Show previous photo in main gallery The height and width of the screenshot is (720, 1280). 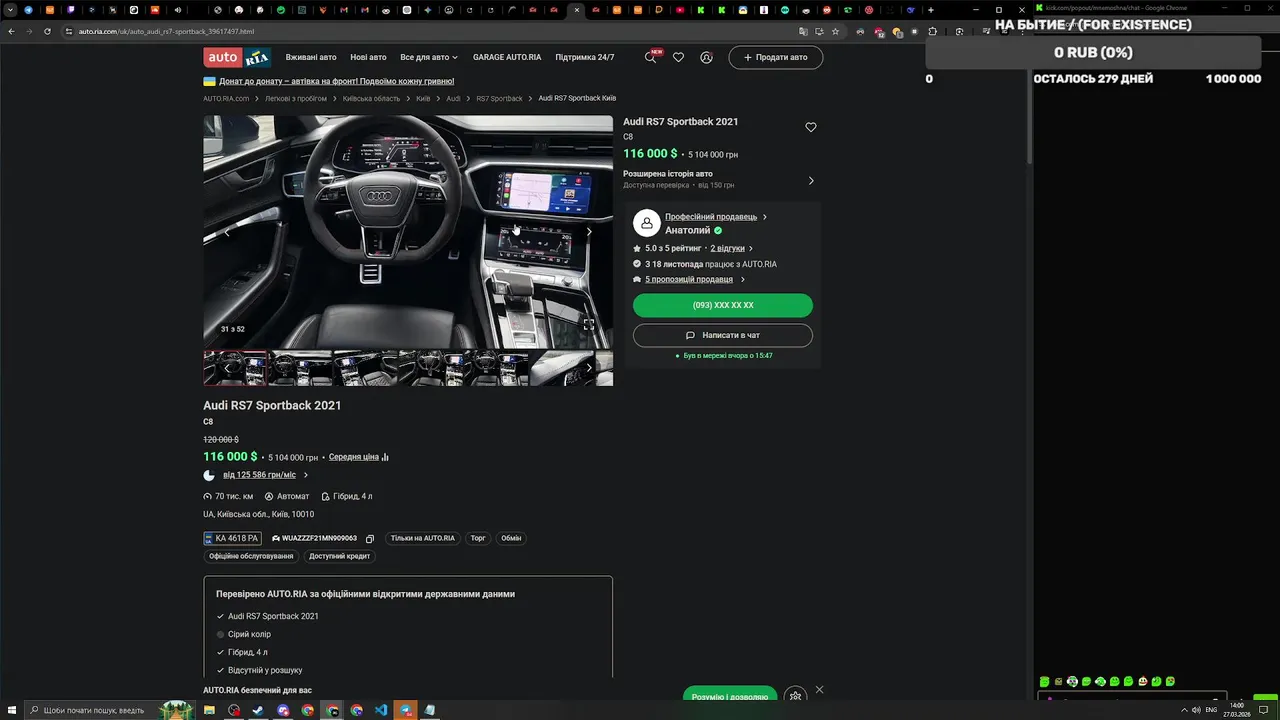tap(227, 232)
